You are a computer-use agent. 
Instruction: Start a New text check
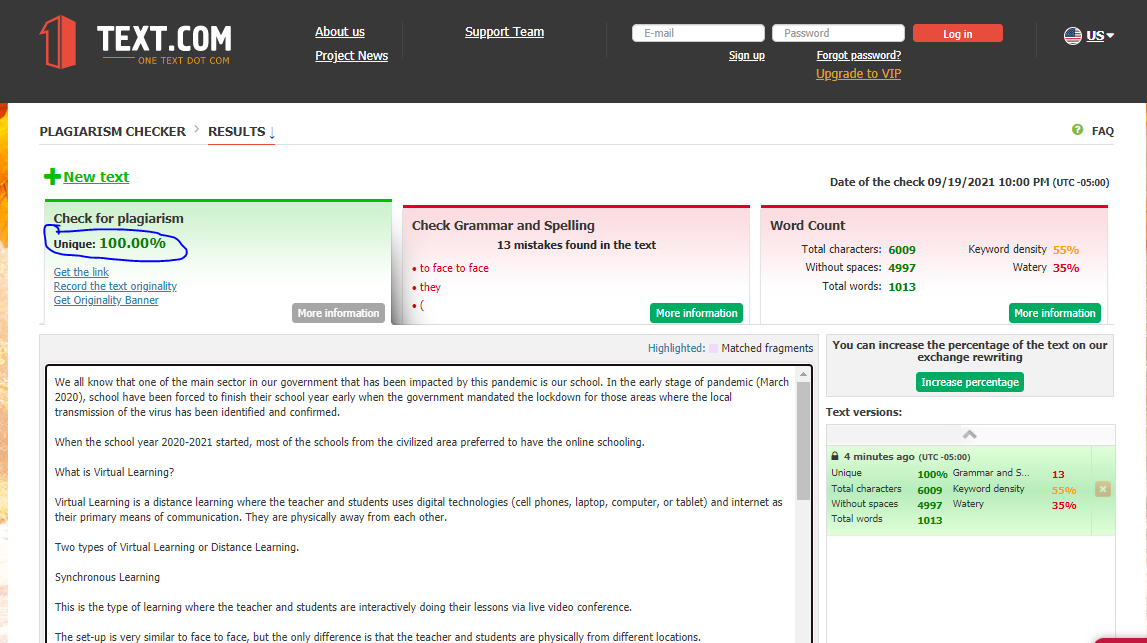click(x=96, y=177)
